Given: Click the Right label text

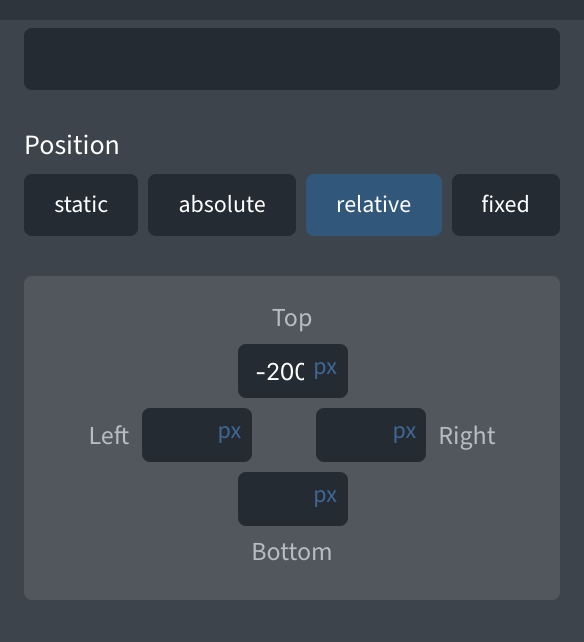Looking at the screenshot, I should tap(467, 436).
